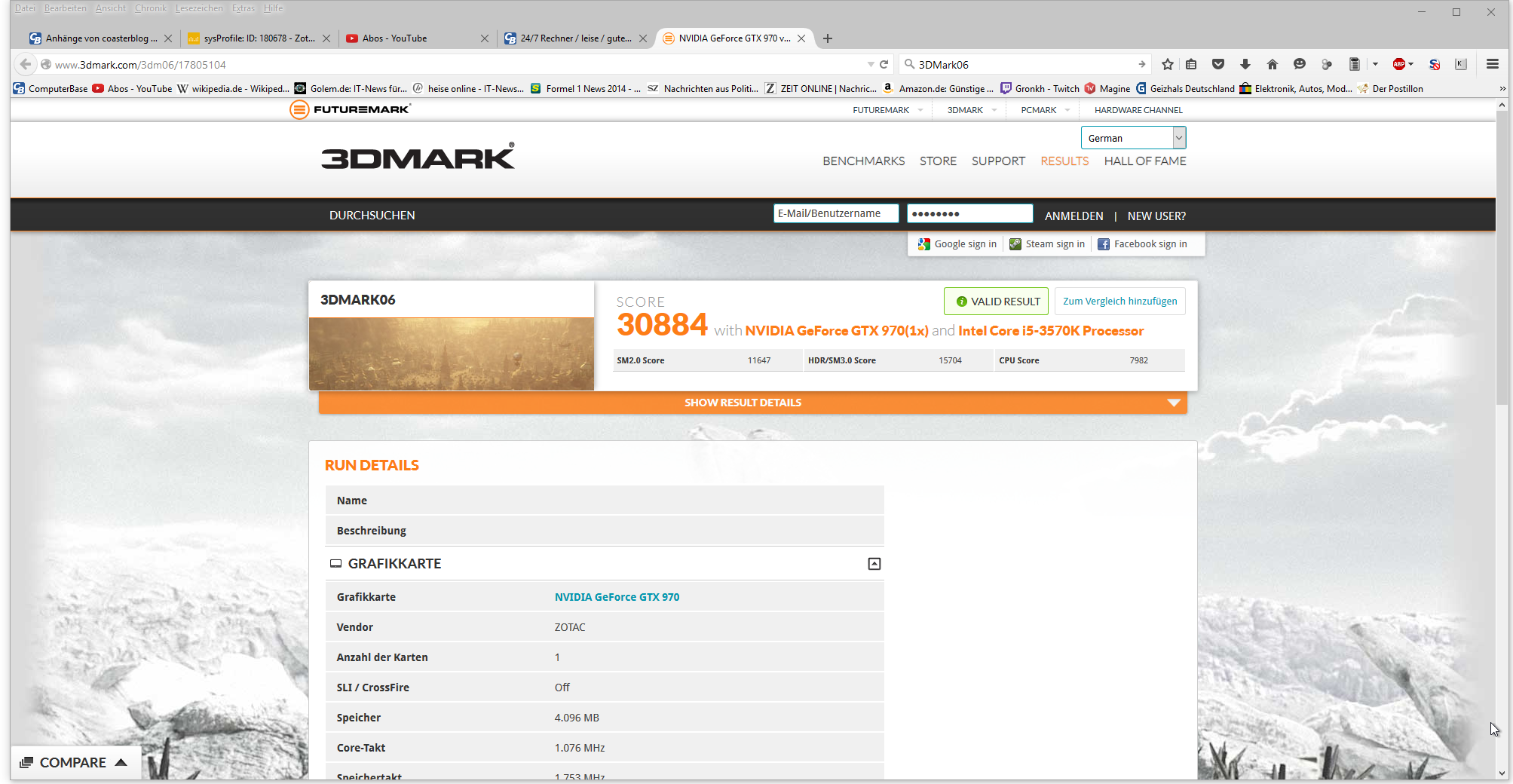Image resolution: width=1513 pixels, height=784 pixels.
Task: Open the downloads arrow icon
Action: [1245, 64]
